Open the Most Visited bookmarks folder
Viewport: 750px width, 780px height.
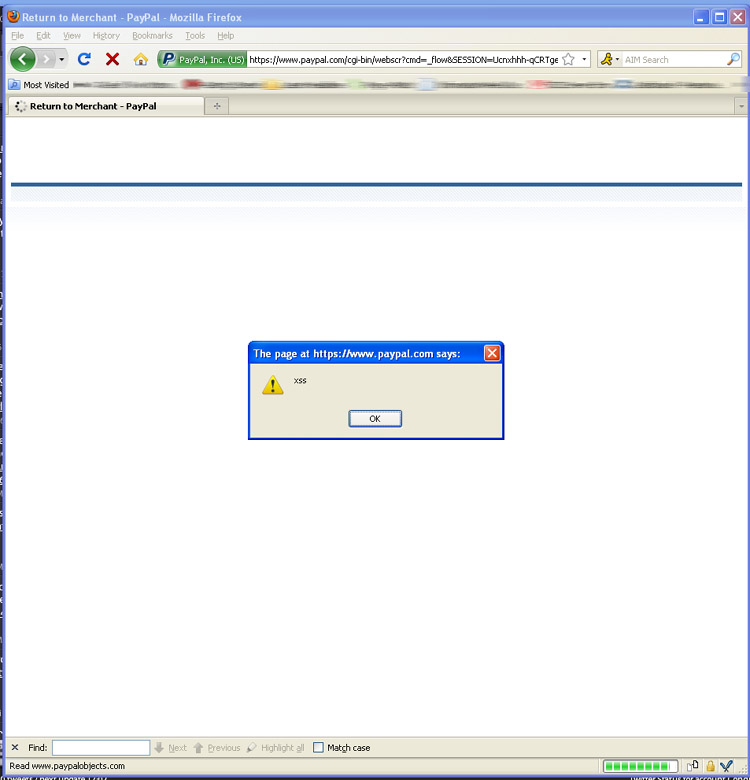point(39,85)
